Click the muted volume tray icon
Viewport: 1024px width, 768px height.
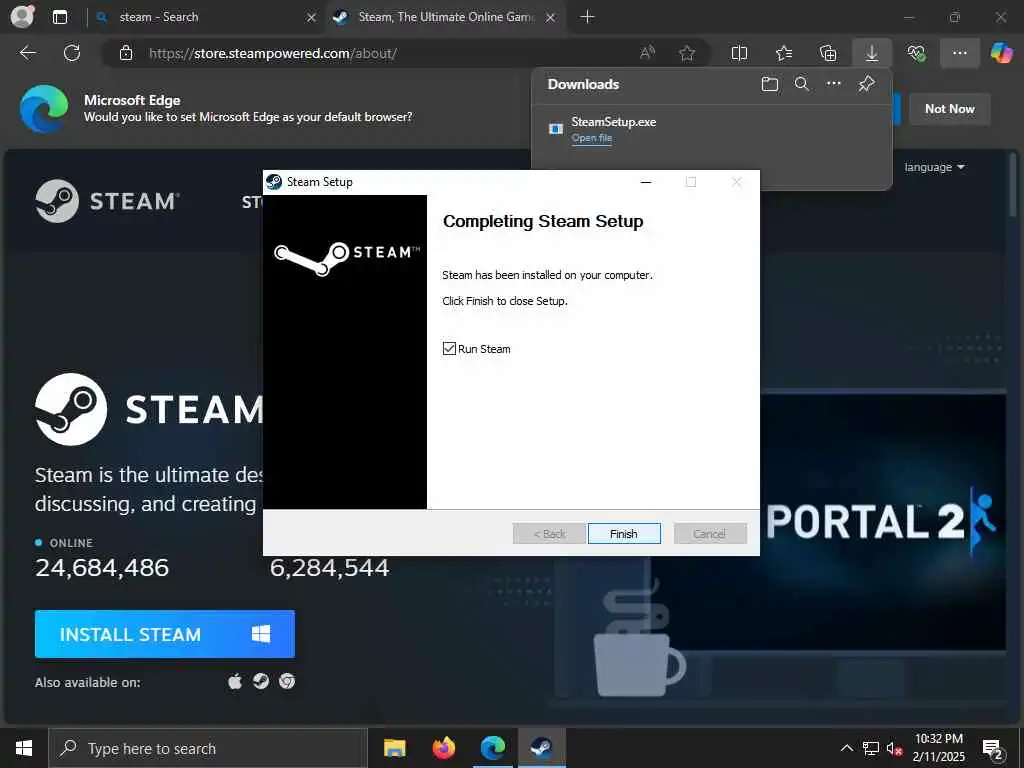[894, 748]
